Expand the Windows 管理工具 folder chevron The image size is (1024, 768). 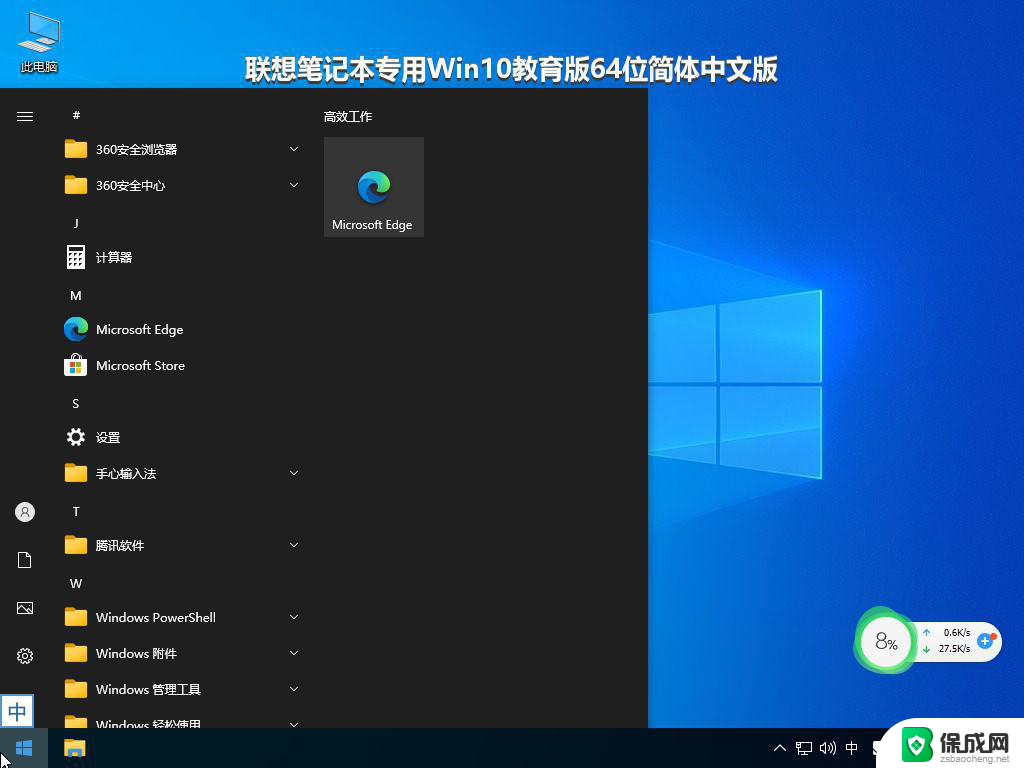[294, 689]
